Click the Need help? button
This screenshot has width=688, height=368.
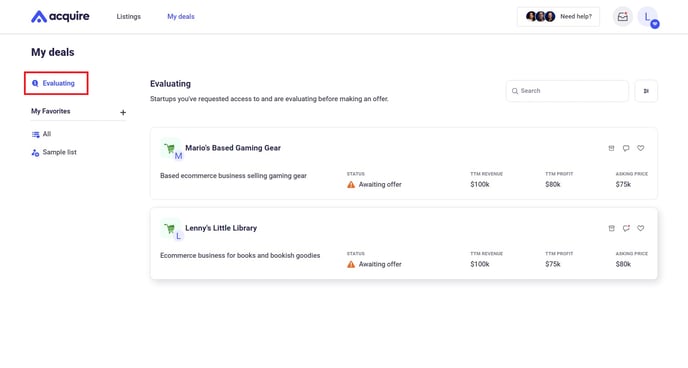point(558,17)
